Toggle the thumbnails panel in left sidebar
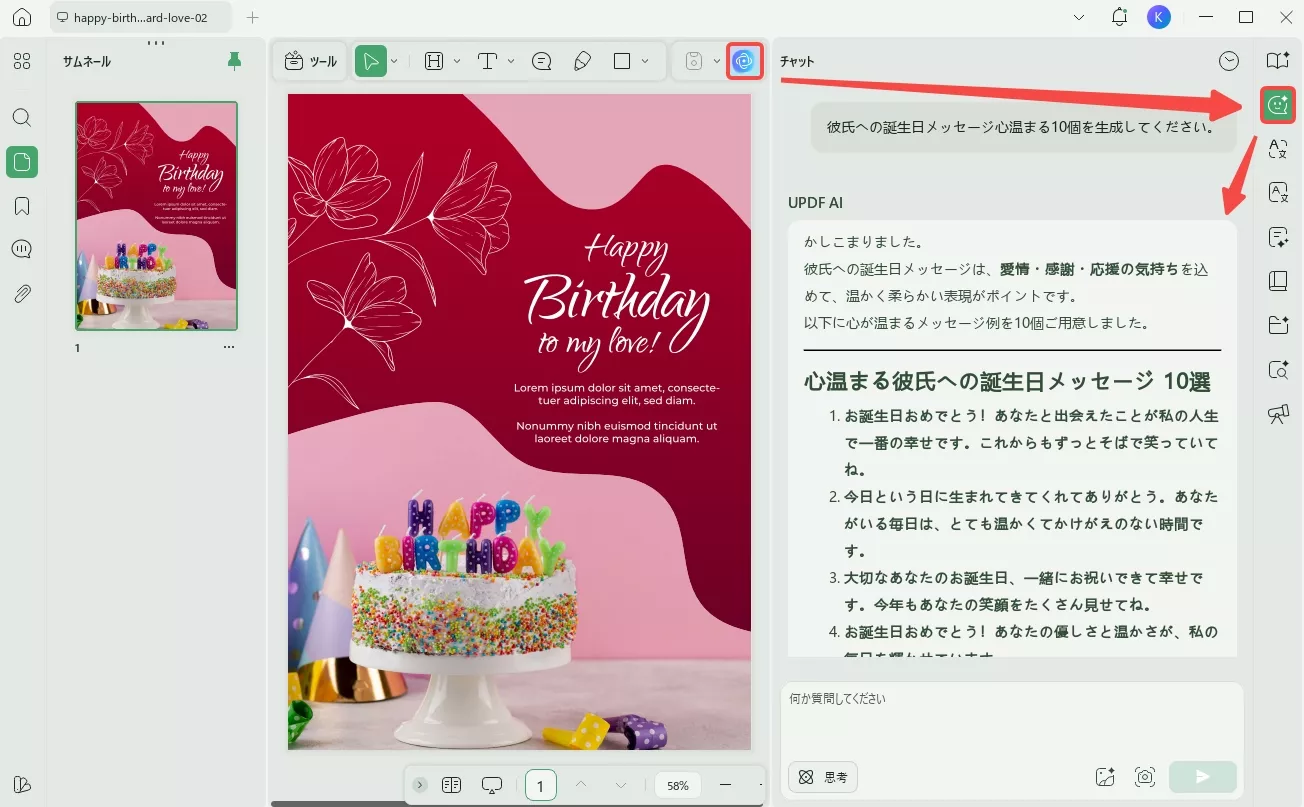The image size is (1304, 807). [x=22, y=161]
